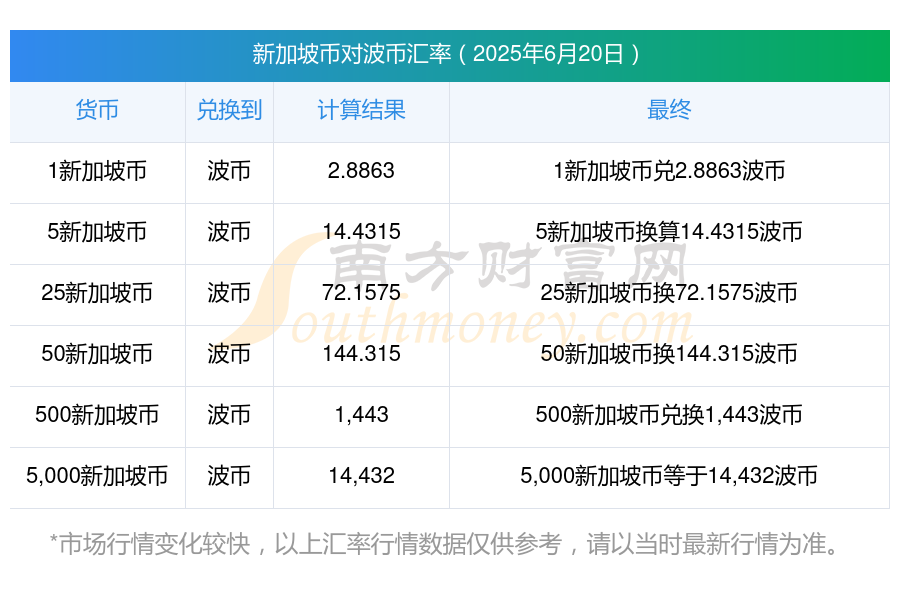This screenshot has width=900, height=600.
Task: Click the value '1,443' in results column
Action: point(361,415)
